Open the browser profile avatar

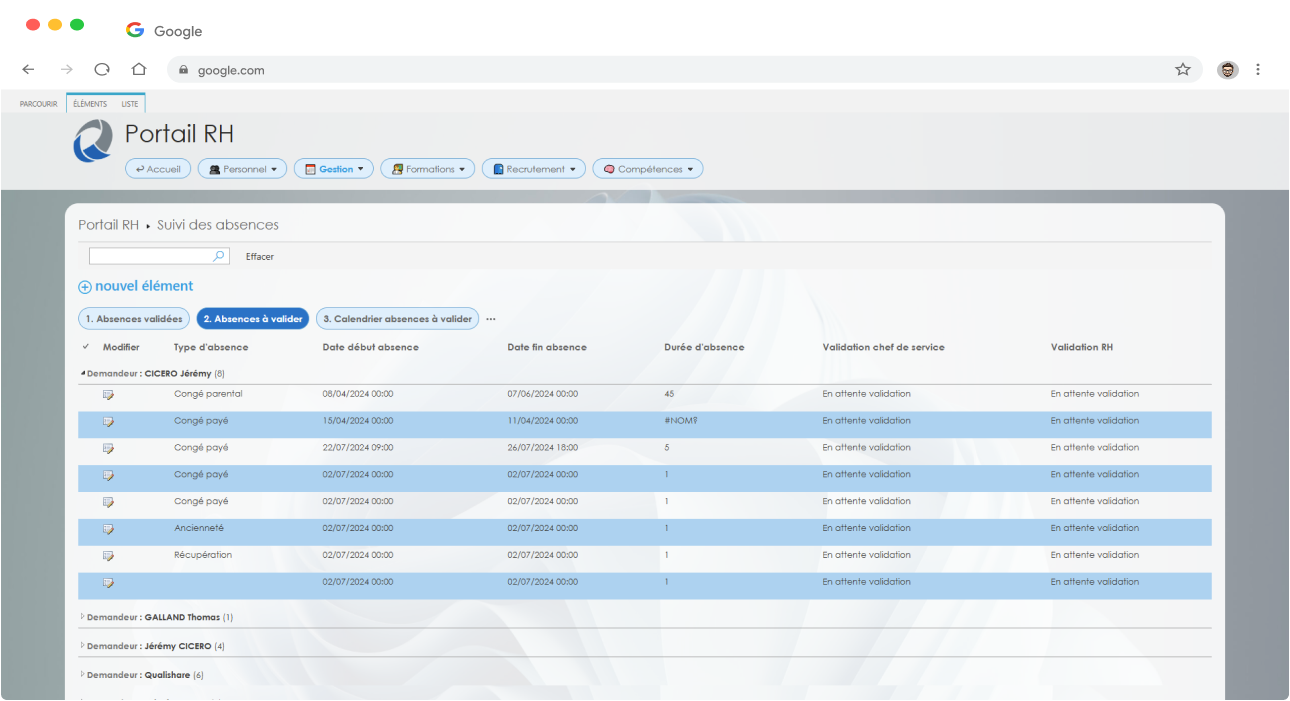coord(1228,70)
